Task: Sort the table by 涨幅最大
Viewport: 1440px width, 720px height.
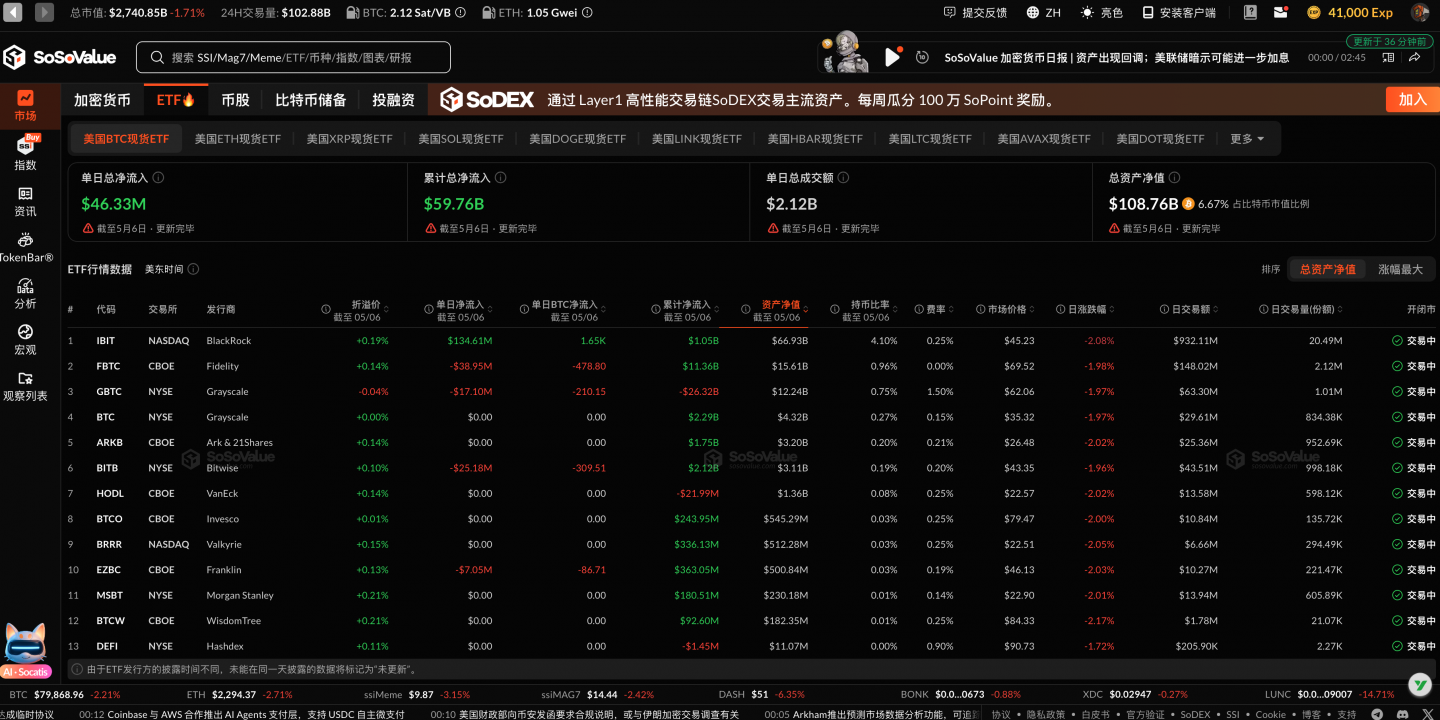Action: pos(1400,269)
